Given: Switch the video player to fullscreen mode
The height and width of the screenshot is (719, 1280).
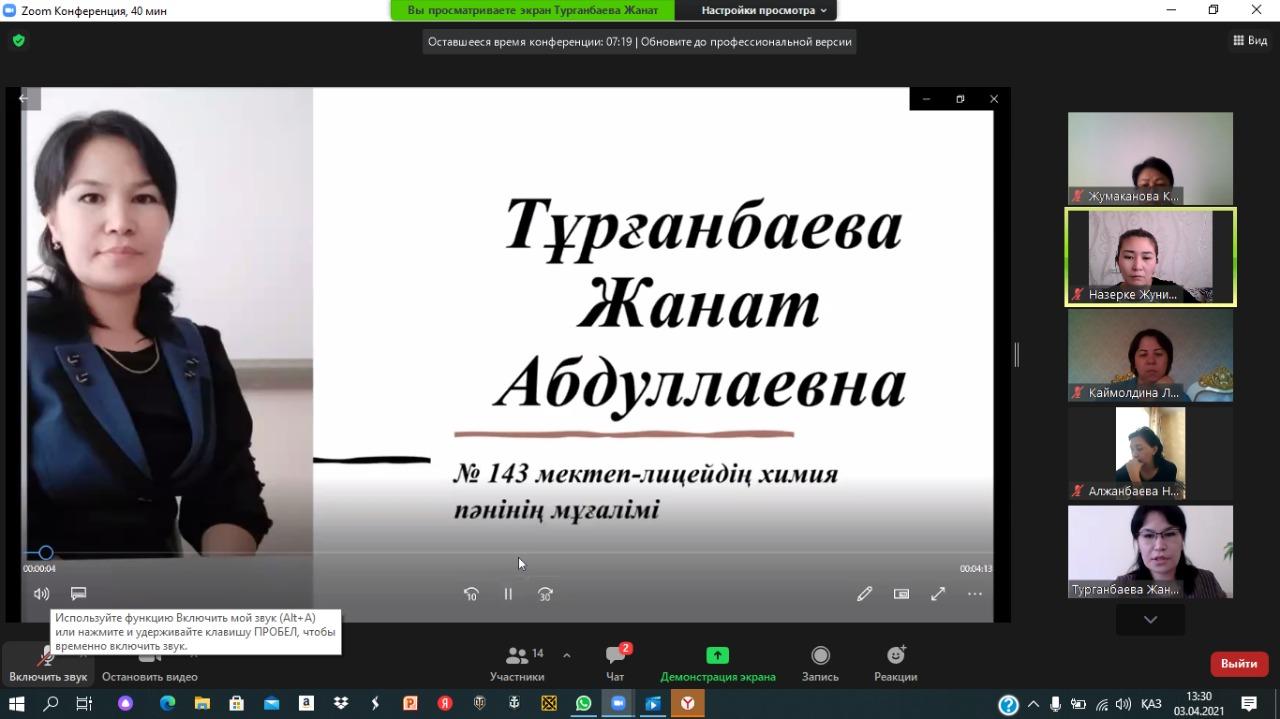Looking at the screenshot, I should [937, 594].
